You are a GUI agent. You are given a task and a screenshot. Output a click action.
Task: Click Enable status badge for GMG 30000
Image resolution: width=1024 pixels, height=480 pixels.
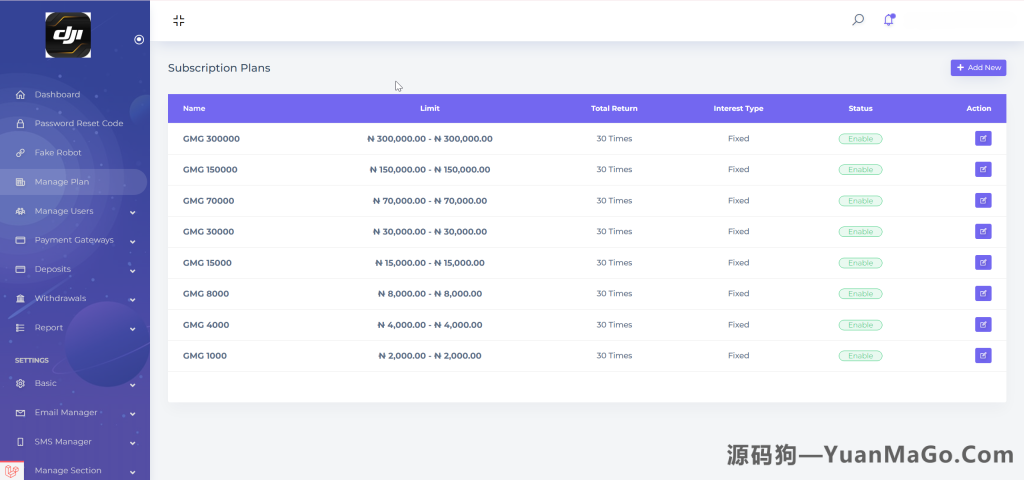click(860, 232)
